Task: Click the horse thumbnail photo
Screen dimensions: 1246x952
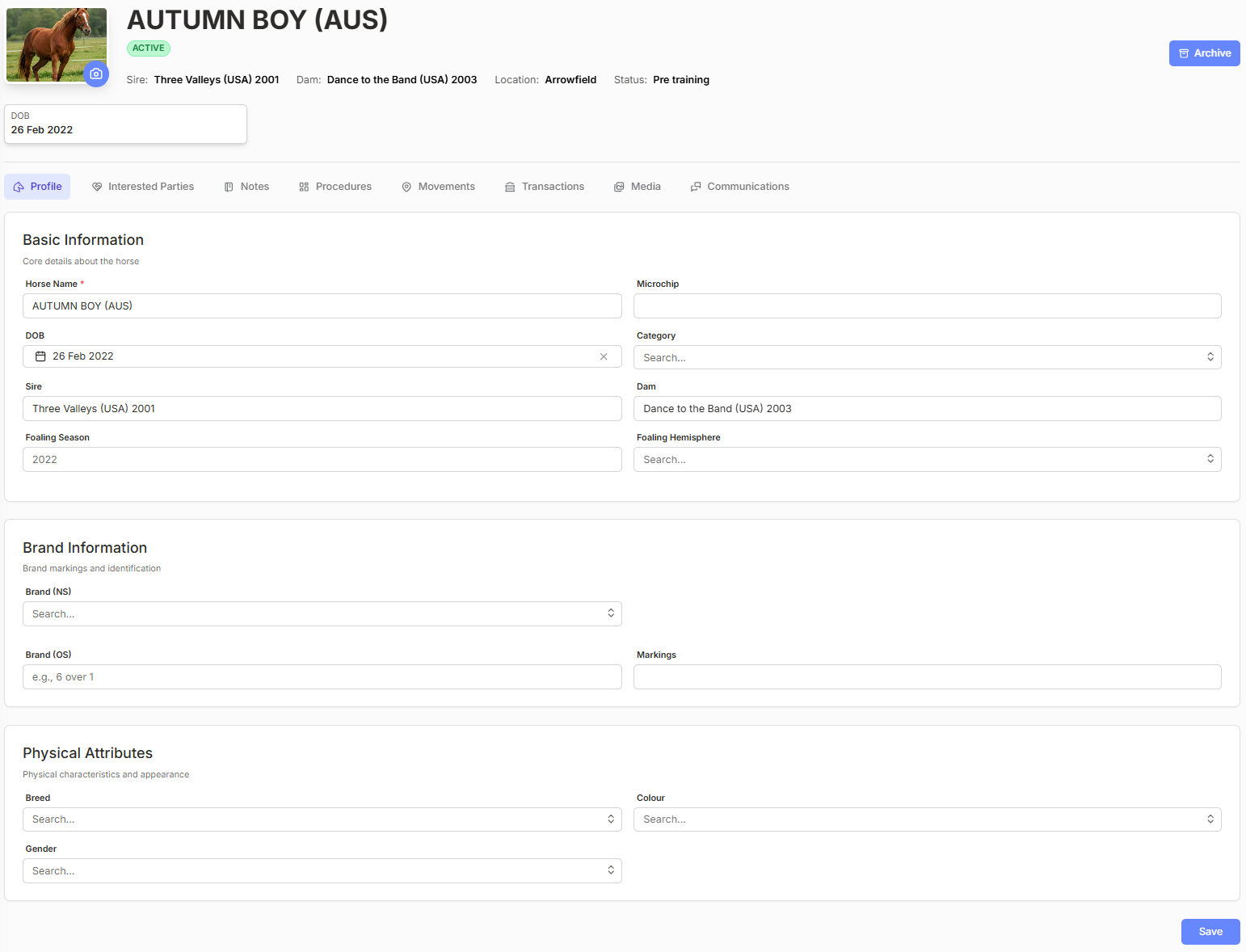Action: [x=57, y=44]
